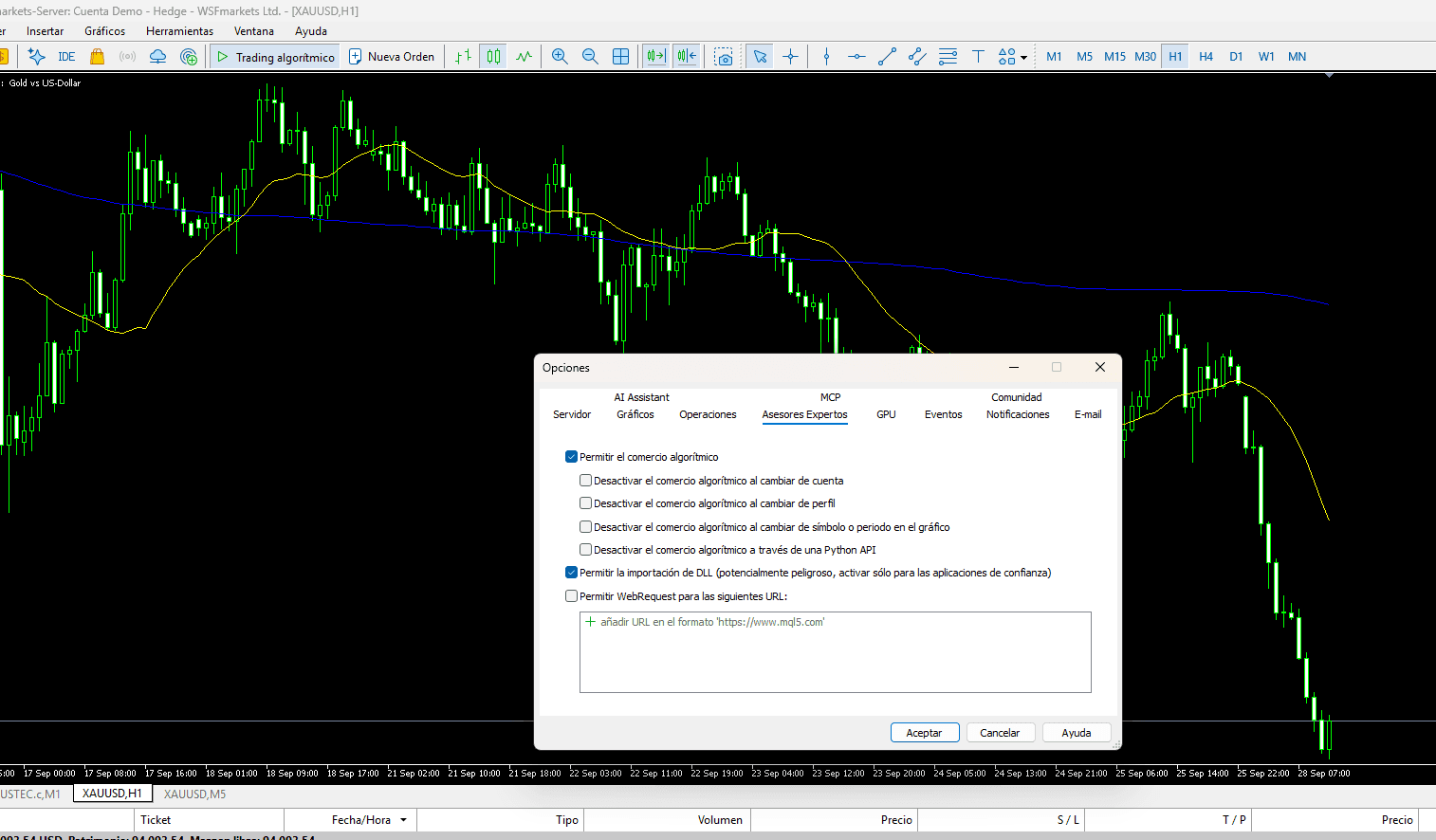
Task: Zoom out of the chart
Action: [x=590, y=57]
